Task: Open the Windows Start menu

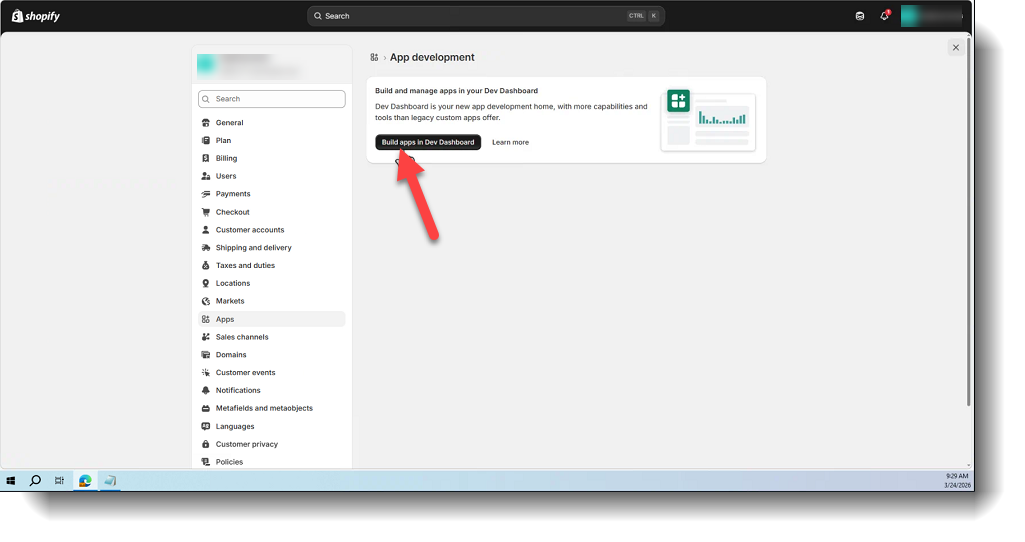Action: pyautogui.click(x=10, y=481)
